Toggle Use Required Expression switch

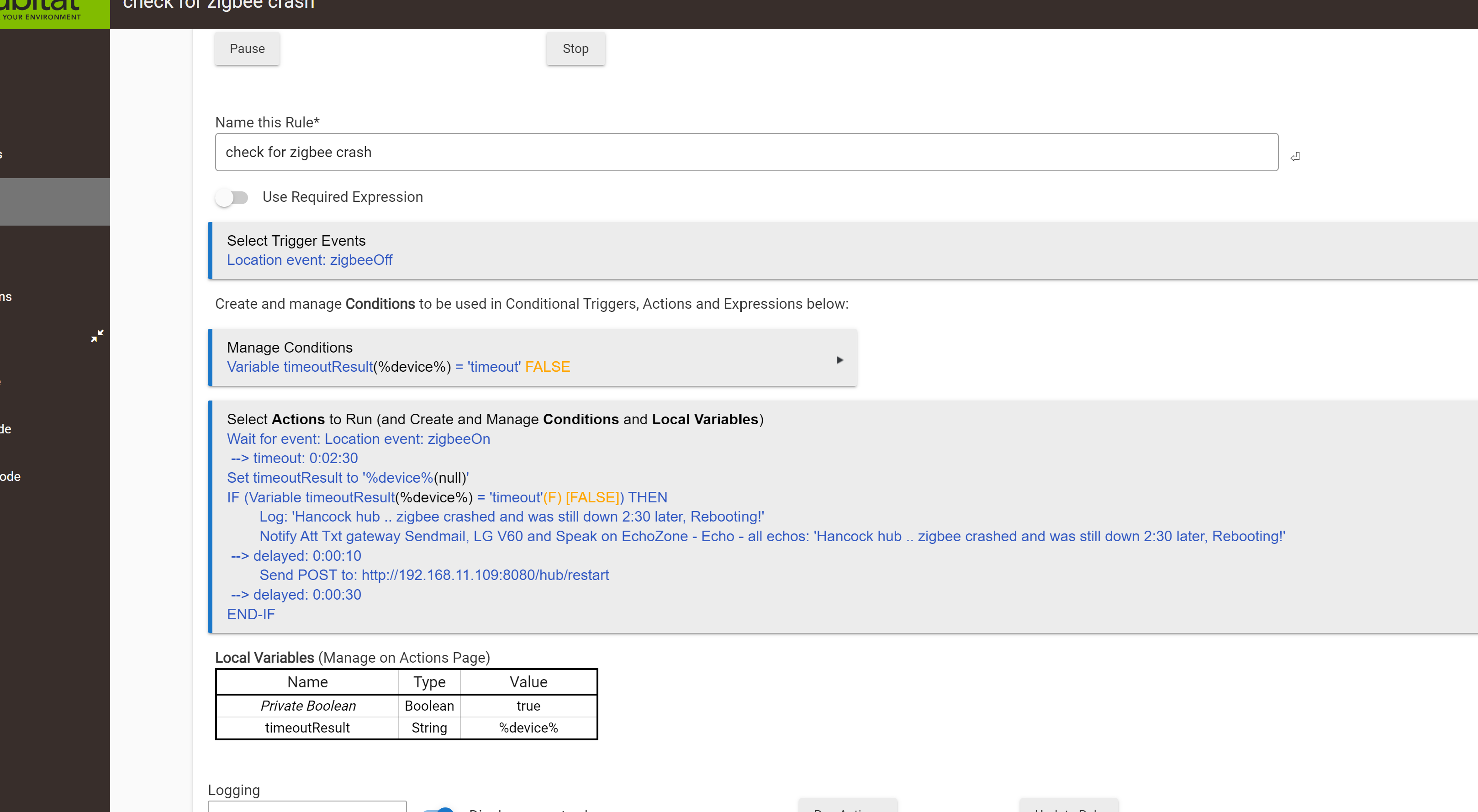tap(232, 197)
